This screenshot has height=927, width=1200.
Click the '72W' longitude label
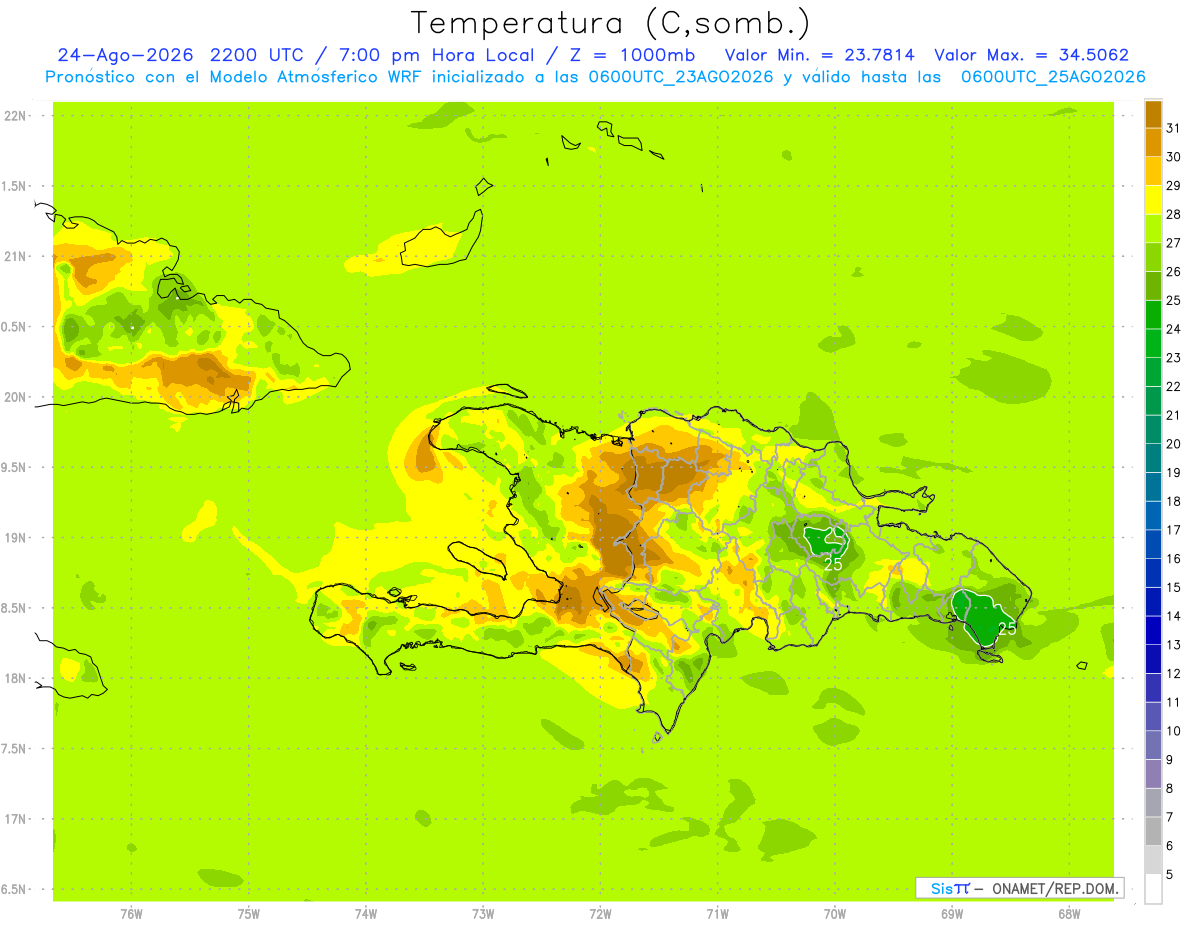pyautogui.click(x=600, y=914)
